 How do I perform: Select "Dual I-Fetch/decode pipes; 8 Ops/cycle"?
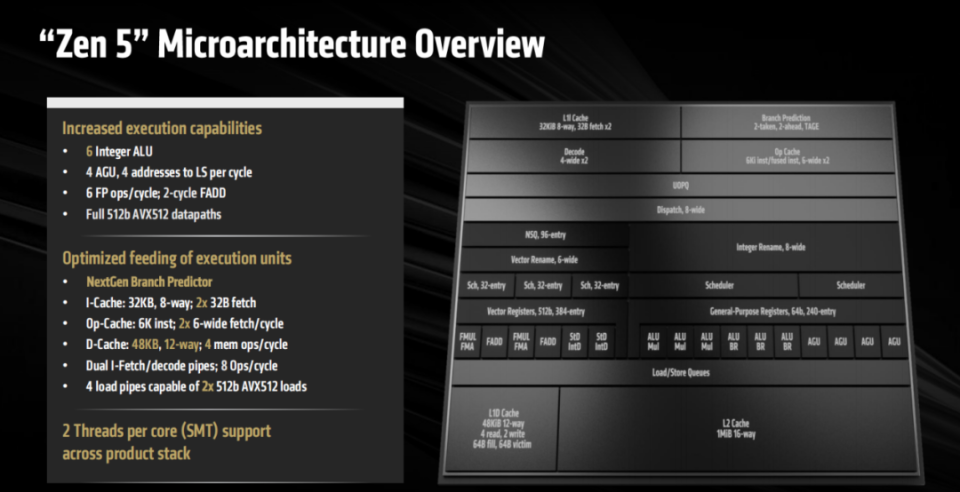181,366
